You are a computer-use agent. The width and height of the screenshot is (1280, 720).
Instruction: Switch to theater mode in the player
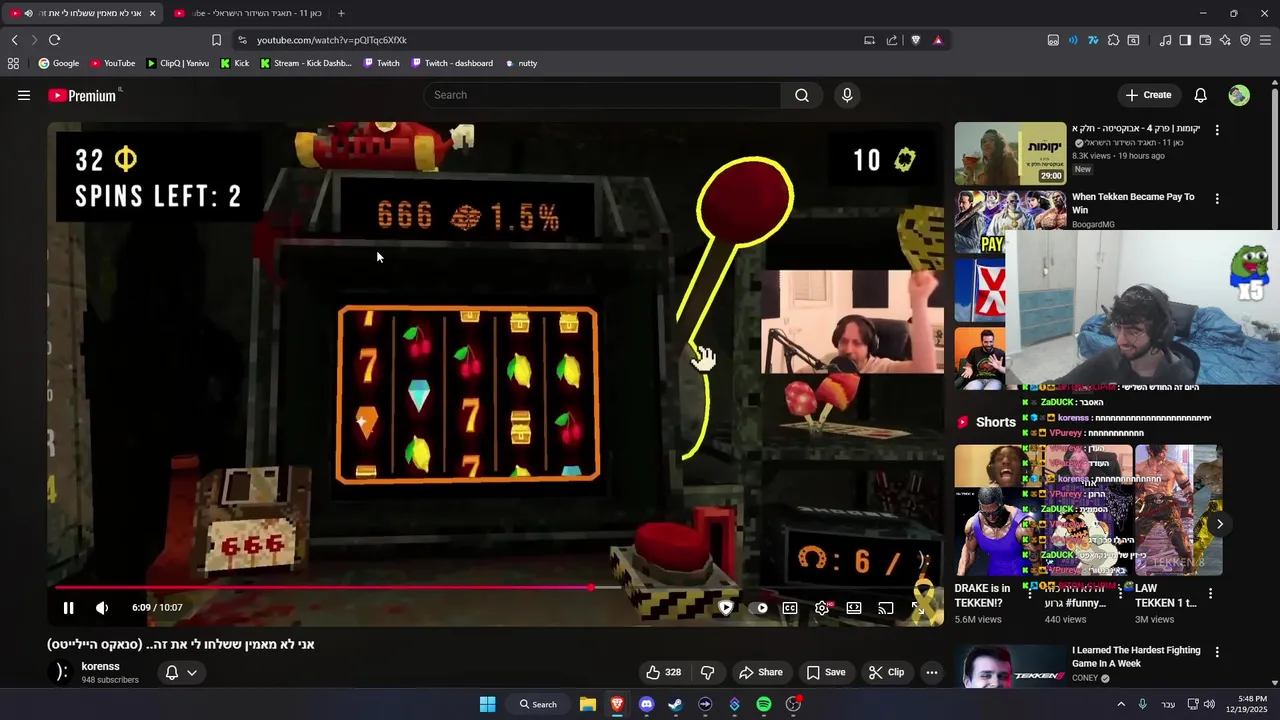pyautogui.click(x=854, y=607)
